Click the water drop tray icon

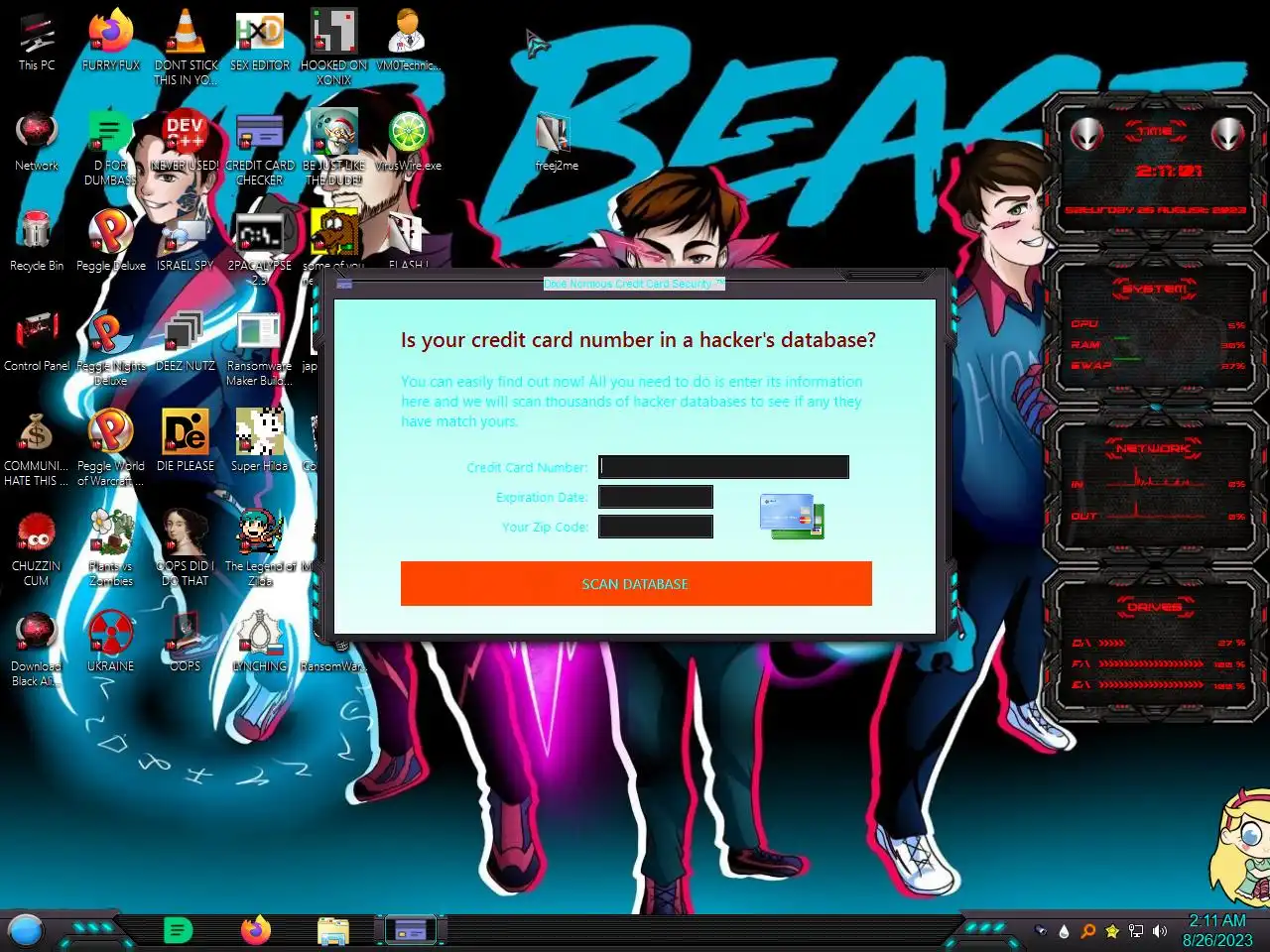(1064, 931)
